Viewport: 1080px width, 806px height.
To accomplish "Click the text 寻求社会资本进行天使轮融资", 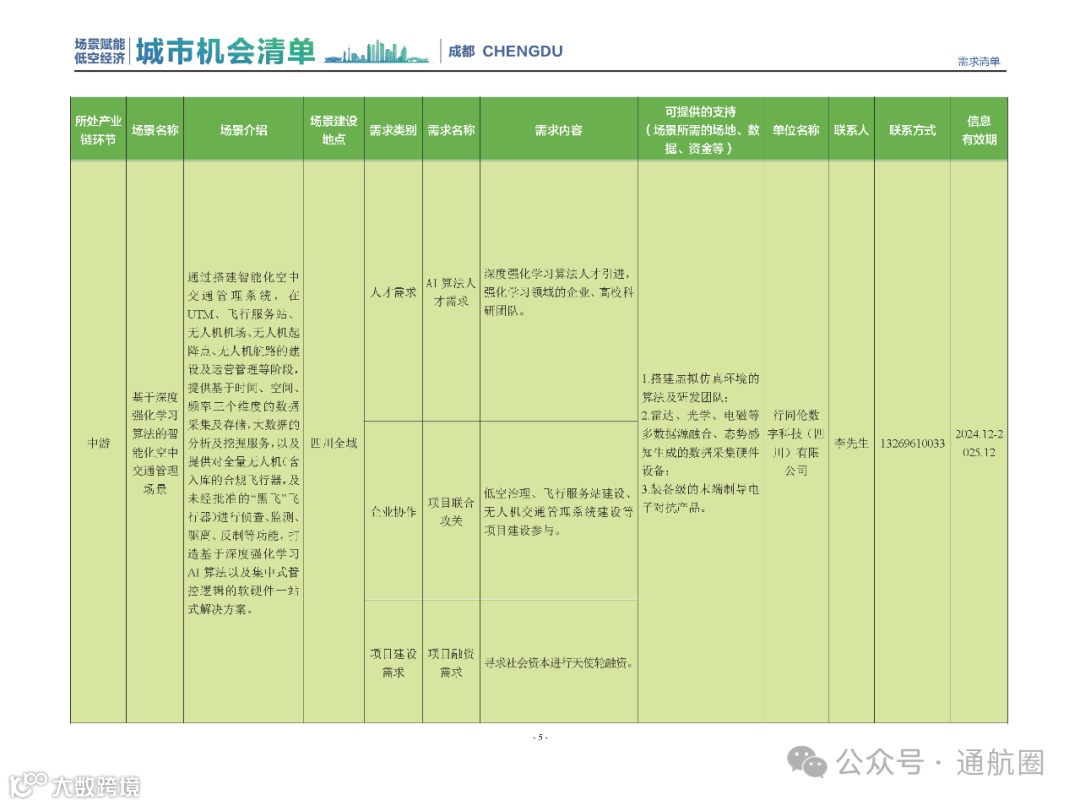I will [x=559, y=663].
